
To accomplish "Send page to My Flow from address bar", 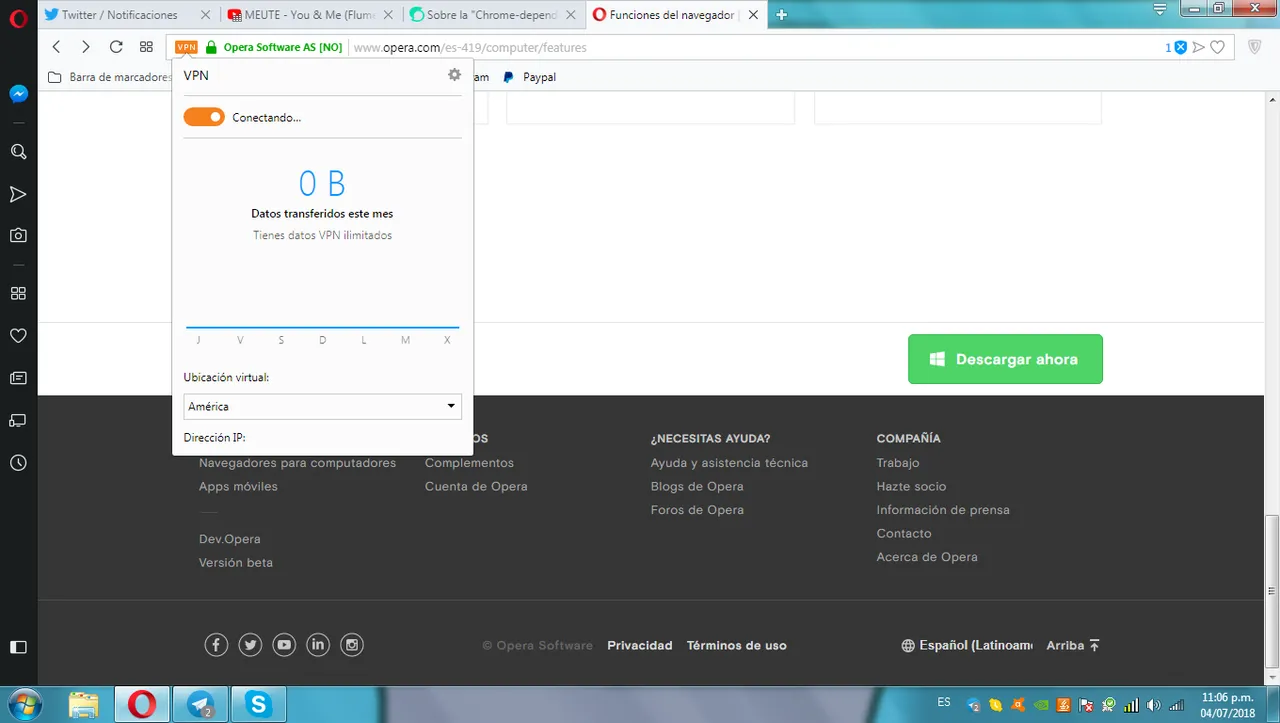I will tap(1199, 47).
